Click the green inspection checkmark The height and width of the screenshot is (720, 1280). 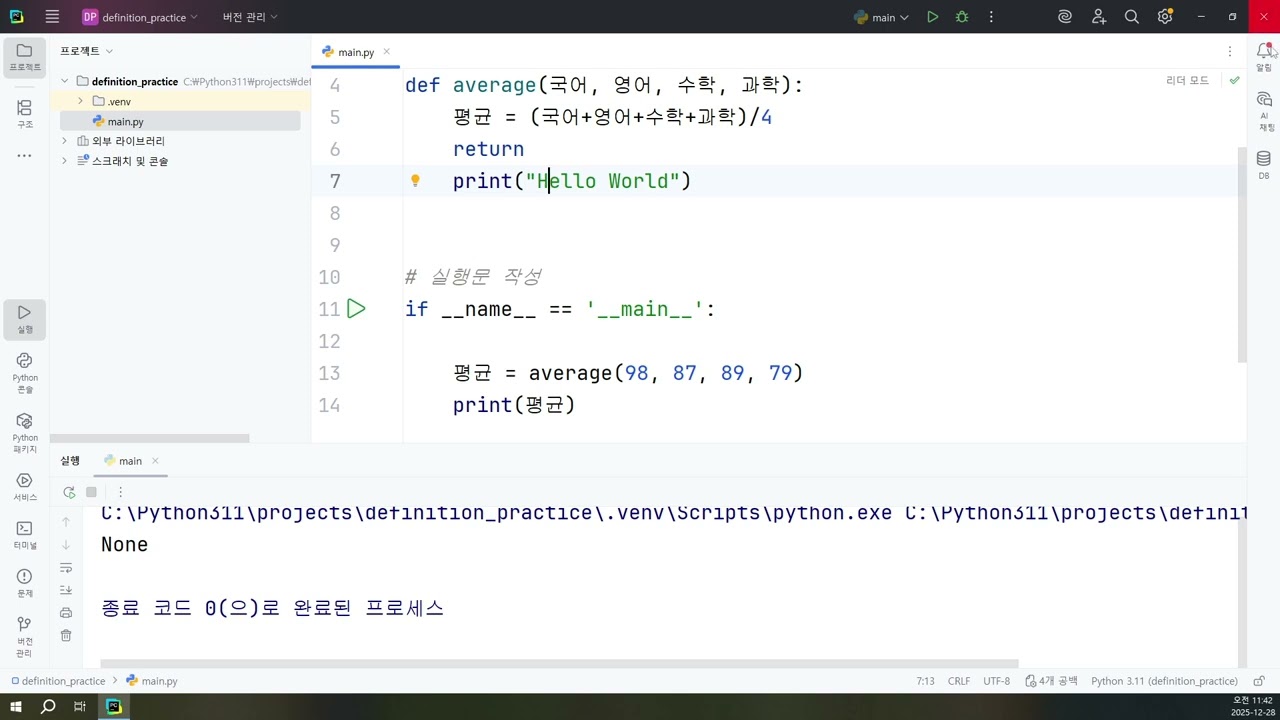click(1234, 80)
